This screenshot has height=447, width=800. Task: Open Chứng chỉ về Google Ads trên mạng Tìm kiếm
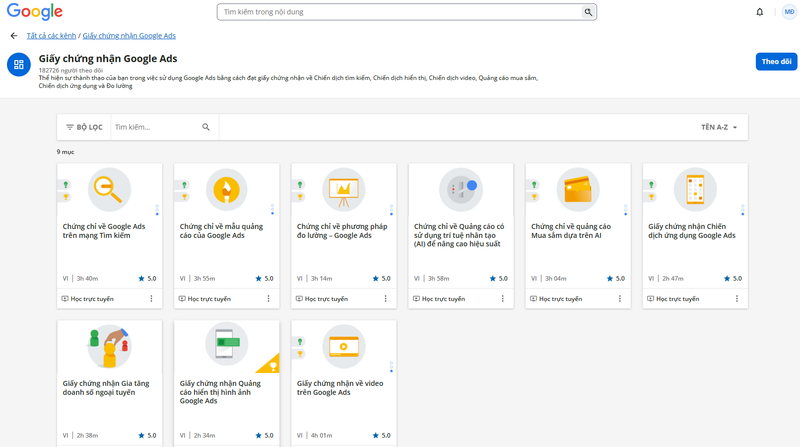[x=104, y=231]
